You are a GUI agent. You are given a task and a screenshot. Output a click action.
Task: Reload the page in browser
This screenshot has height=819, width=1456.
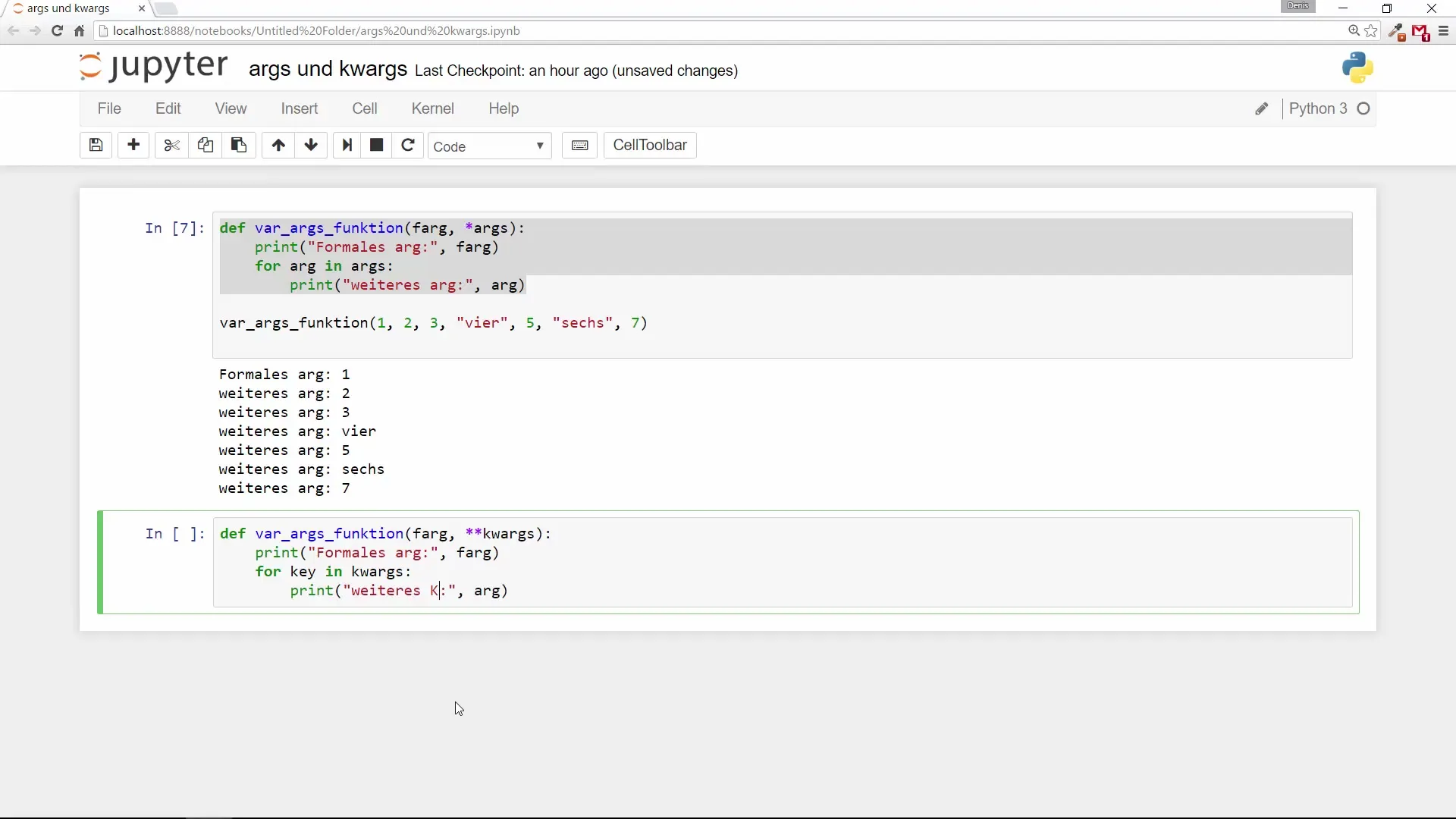(x=57, y=31)
